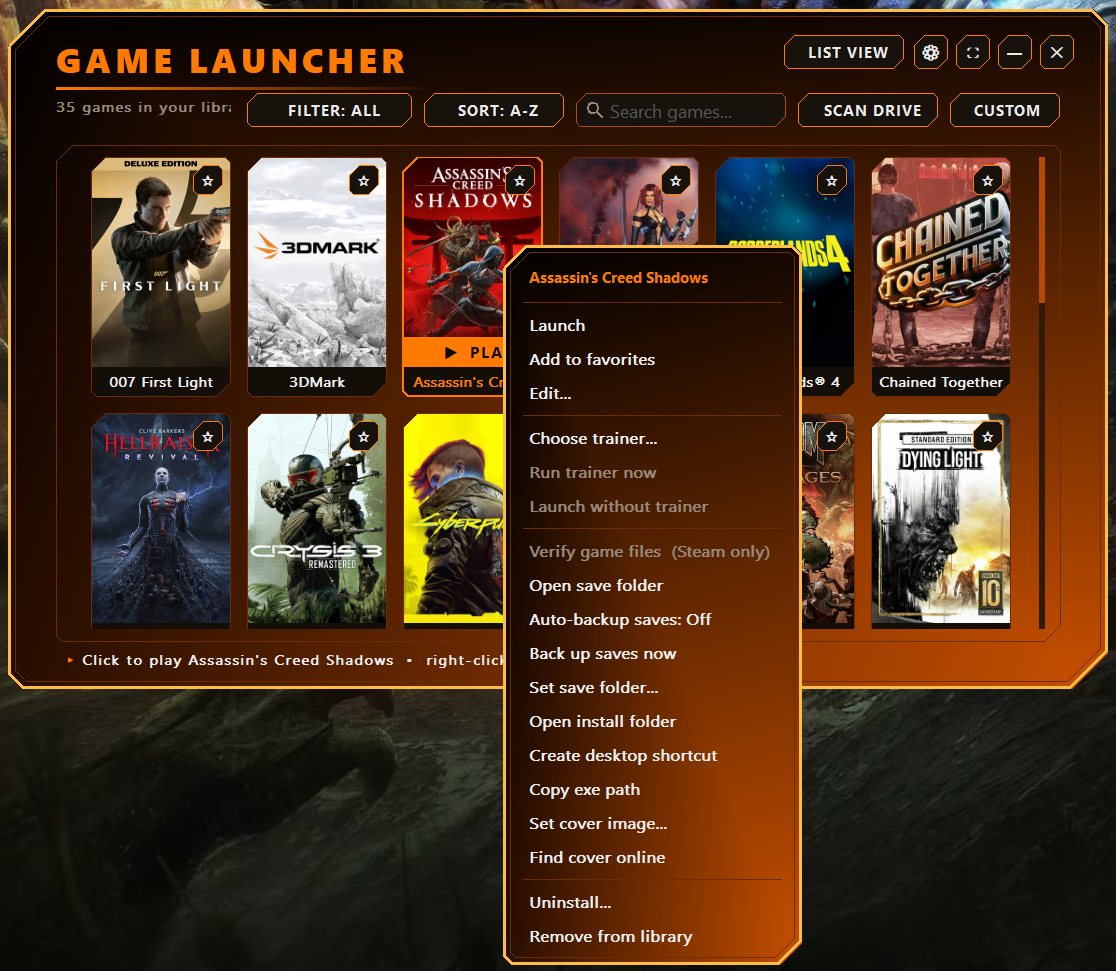The image size is (1116, 971).
Task: Toggle star on Assassin's Creed Shadows cover
Action: (520, 181)
